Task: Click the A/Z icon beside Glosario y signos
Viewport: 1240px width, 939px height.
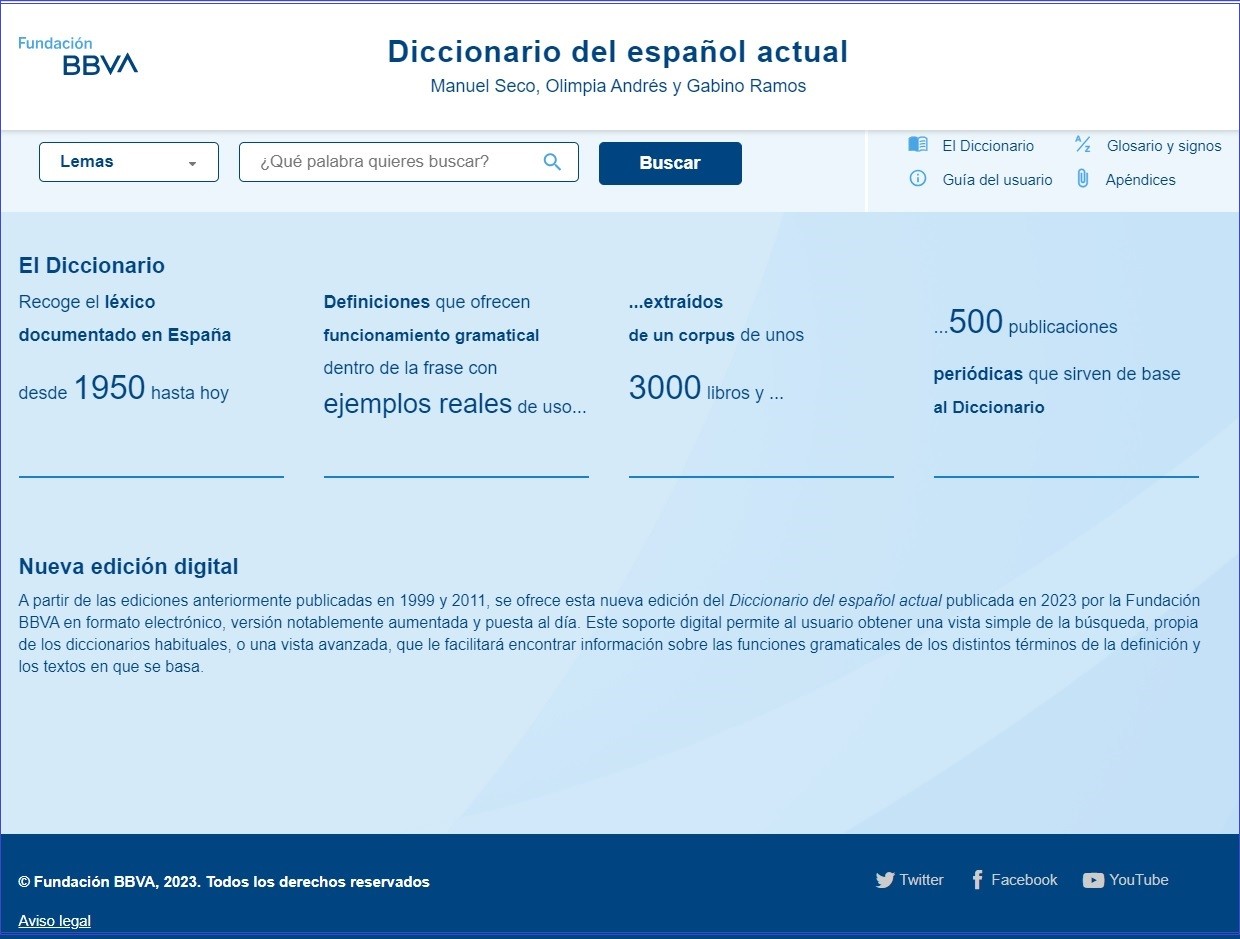Action: pos(1082,144)
